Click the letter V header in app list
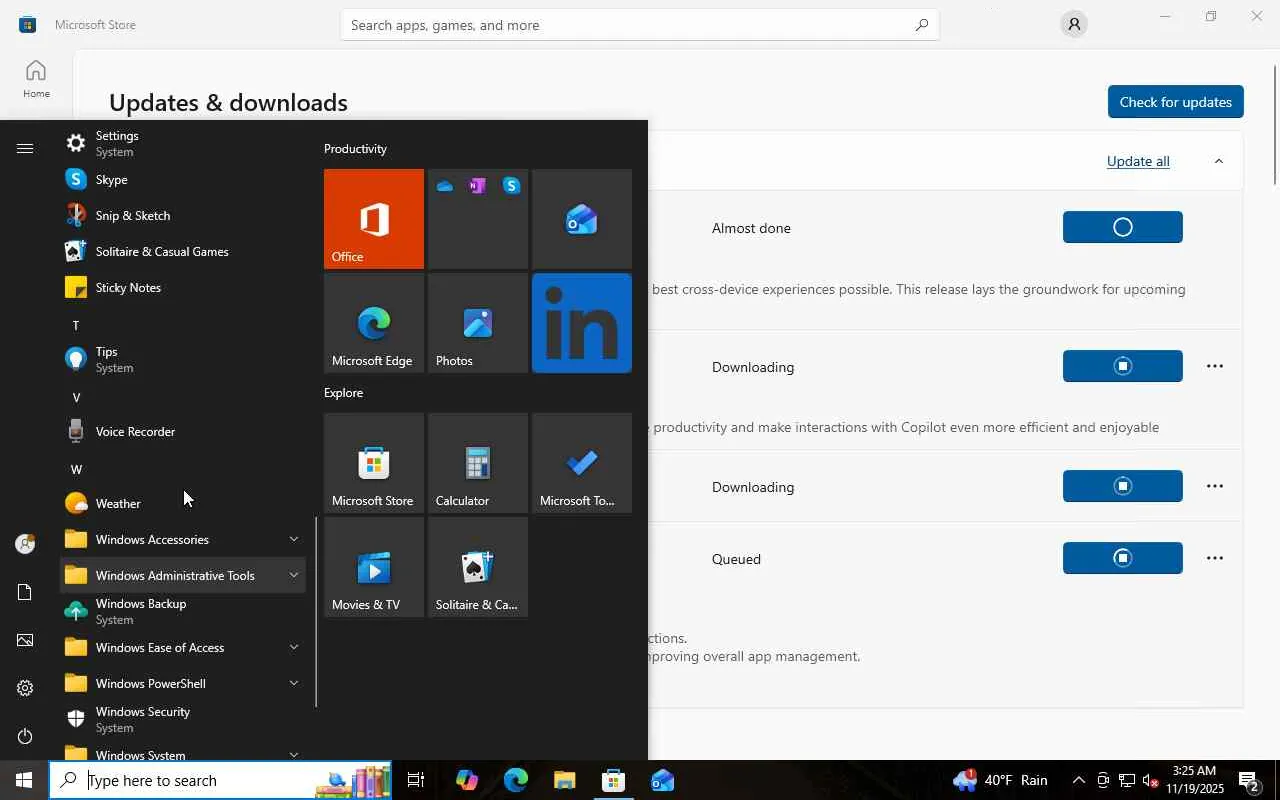Viewport: 1280px width, 800px height. point(76,397)
